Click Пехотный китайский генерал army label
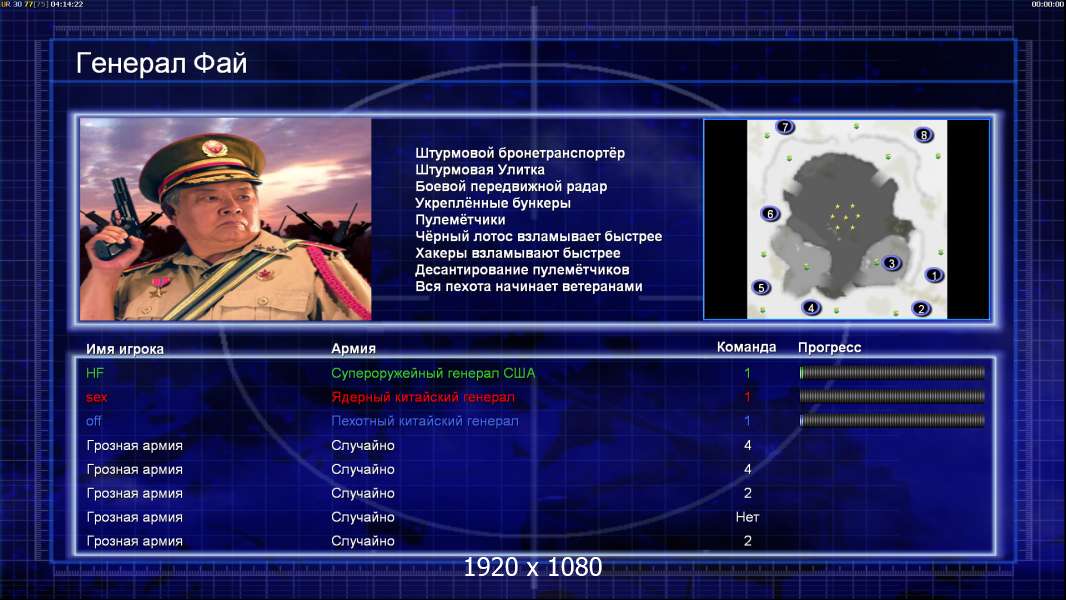The image size is (1066, 600). (425, 421)
